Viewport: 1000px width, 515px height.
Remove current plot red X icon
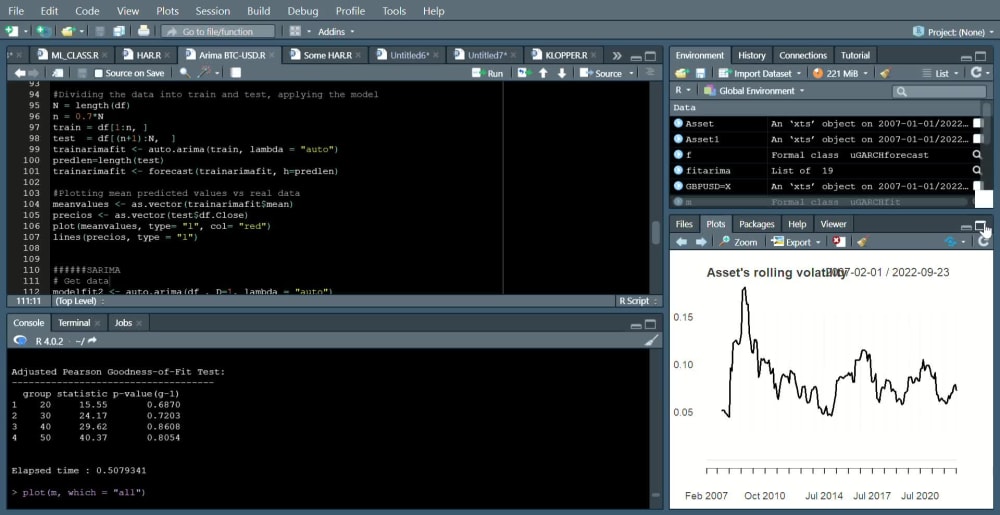(839, 242)
